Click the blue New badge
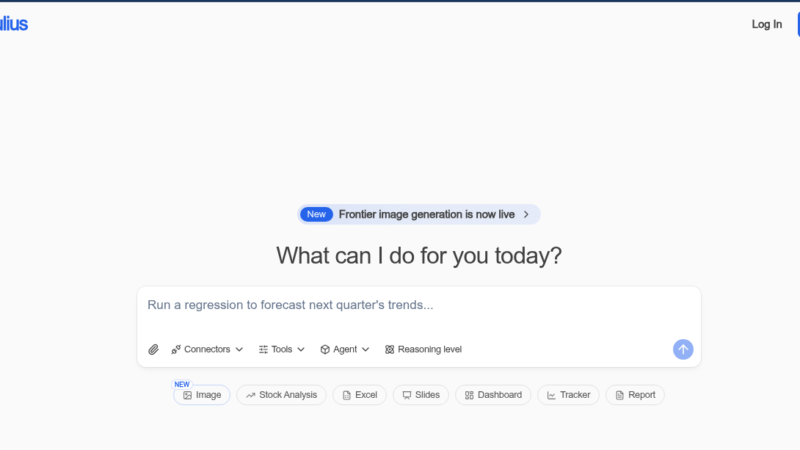 click(316, 214)
